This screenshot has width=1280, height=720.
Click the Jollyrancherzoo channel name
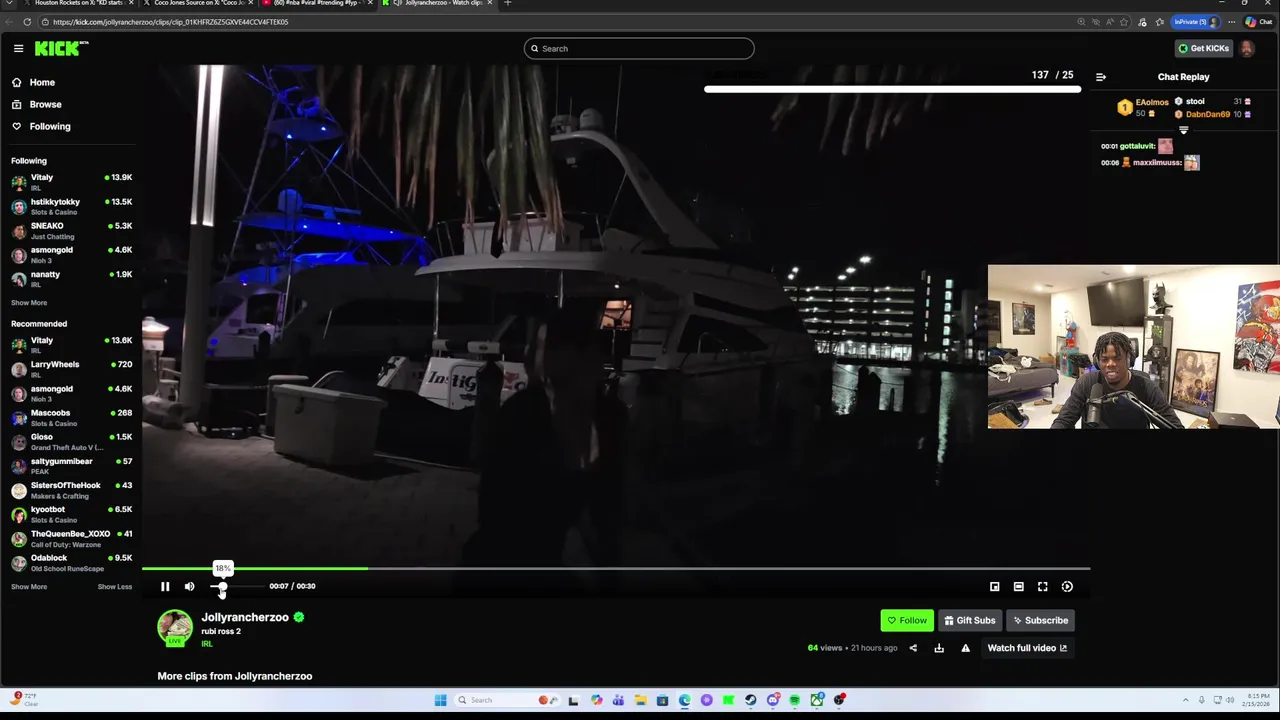(245, 617)
